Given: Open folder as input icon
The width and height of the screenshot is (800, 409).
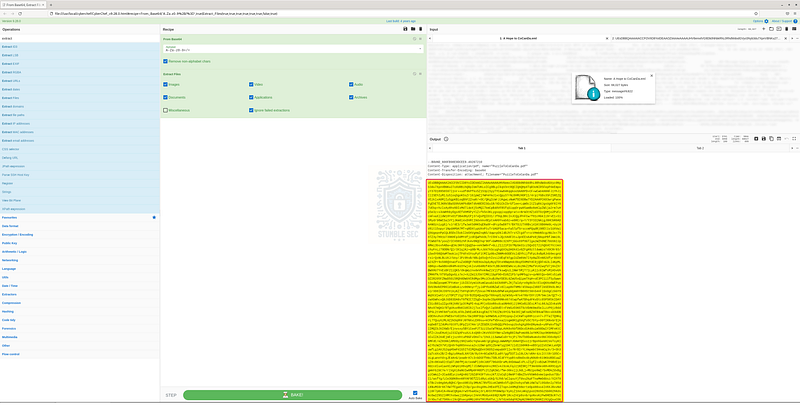Looking at the screenshot, I should point(771,29).
